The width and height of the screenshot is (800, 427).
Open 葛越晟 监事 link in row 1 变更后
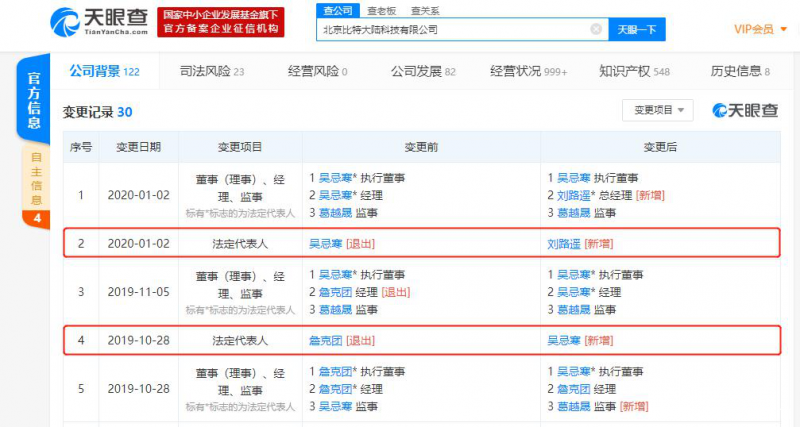point(573,213)
